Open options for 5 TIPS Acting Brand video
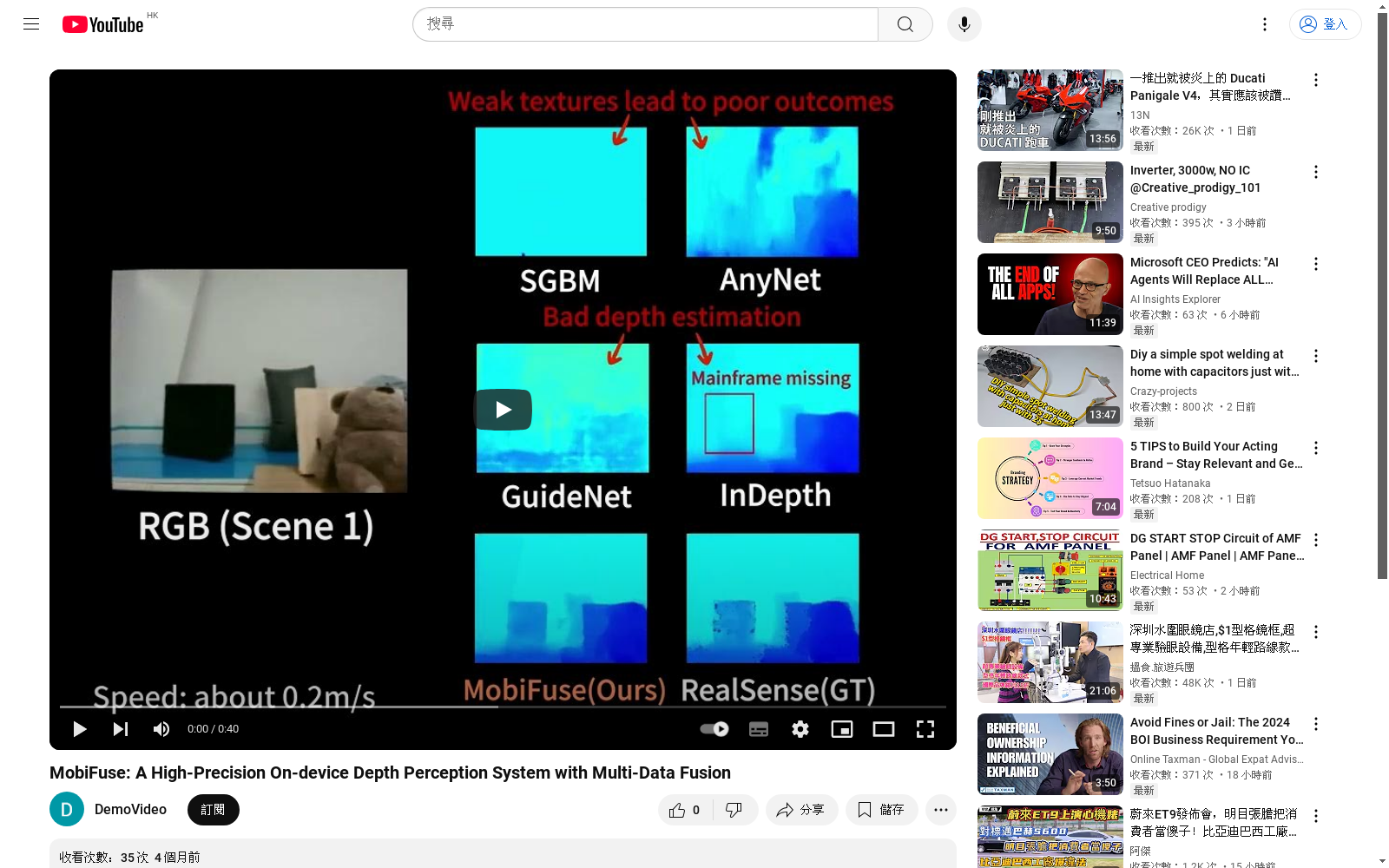1389x868 pixels. click(x=1316, y=448)
